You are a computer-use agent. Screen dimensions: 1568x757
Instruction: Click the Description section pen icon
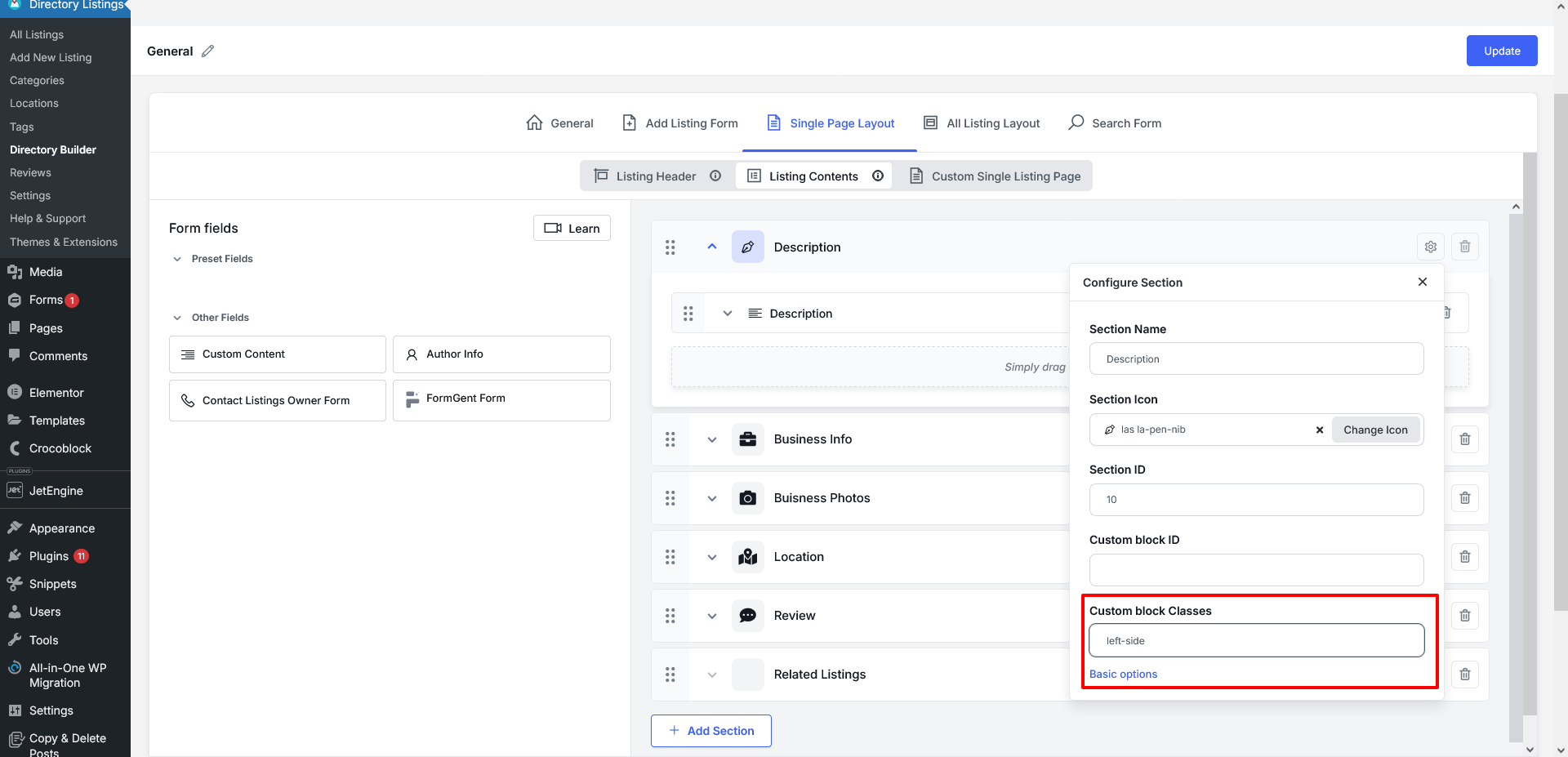[747, 247]
